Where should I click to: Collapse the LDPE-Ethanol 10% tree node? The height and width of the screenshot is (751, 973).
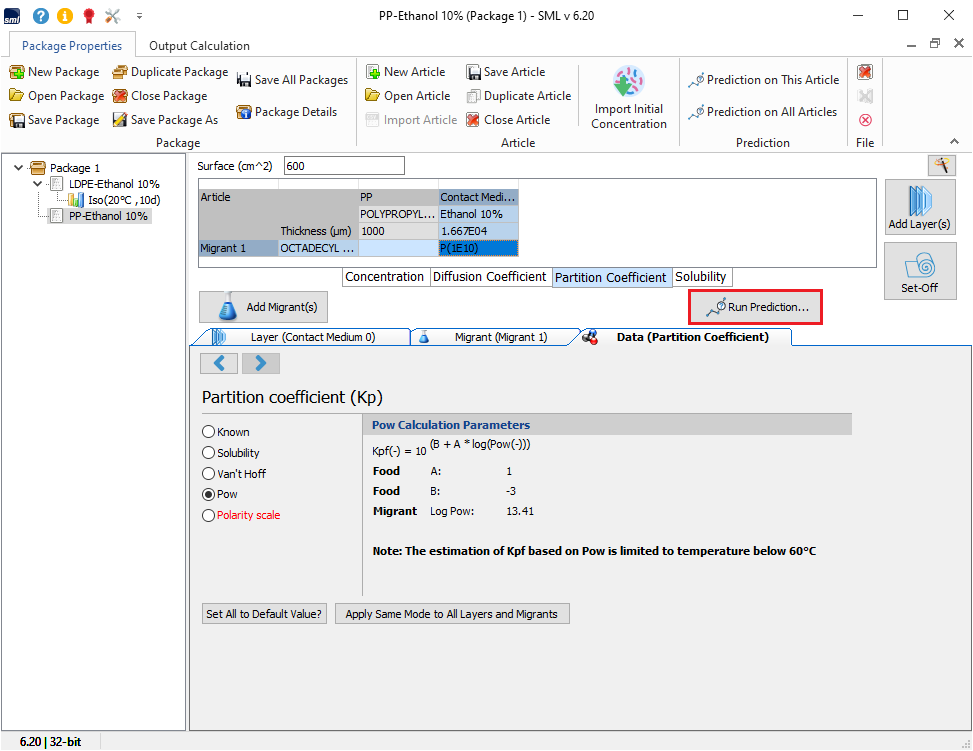coord(38,184)
